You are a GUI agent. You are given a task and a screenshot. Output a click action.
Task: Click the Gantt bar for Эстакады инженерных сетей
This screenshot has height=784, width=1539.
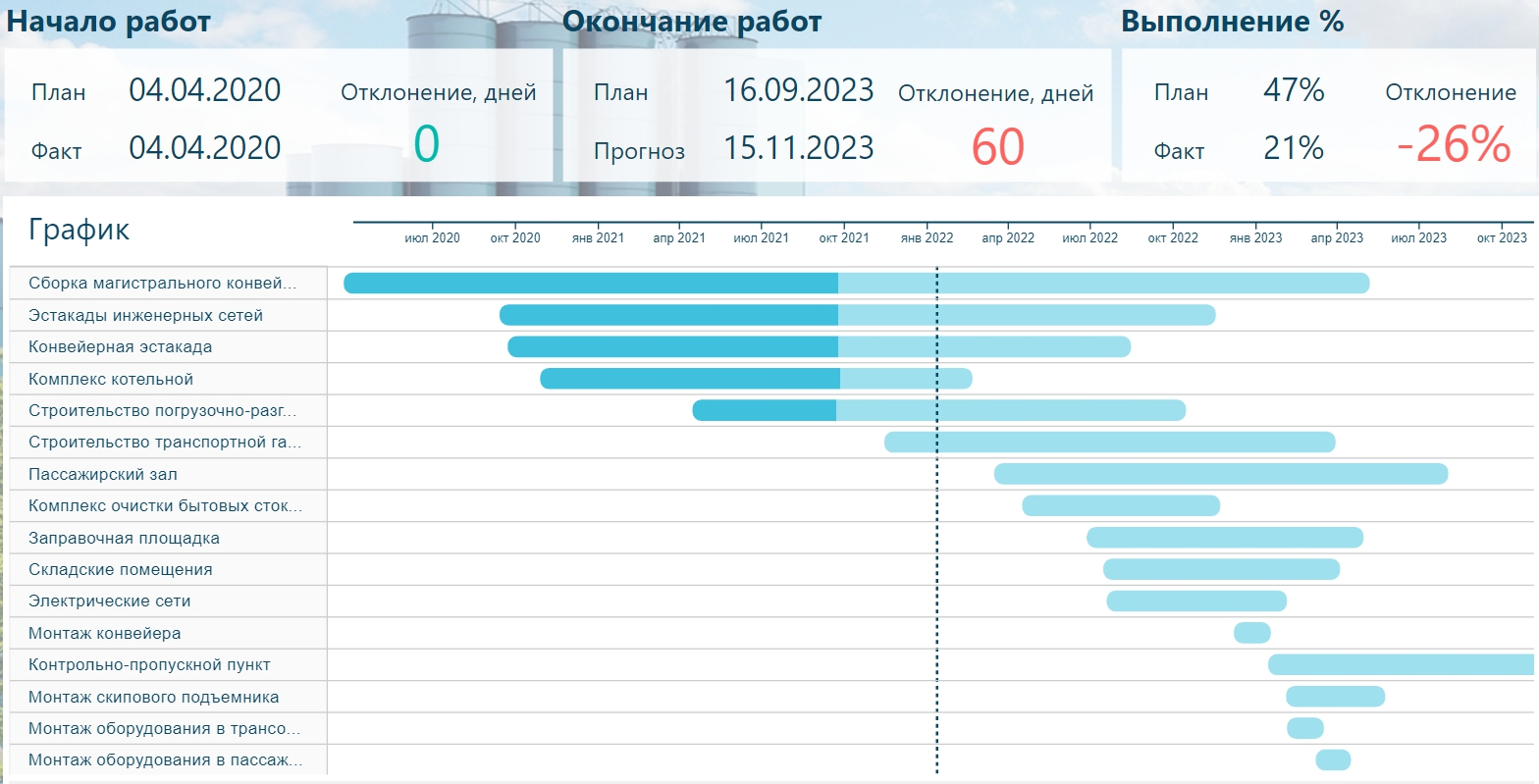[857, 315]
